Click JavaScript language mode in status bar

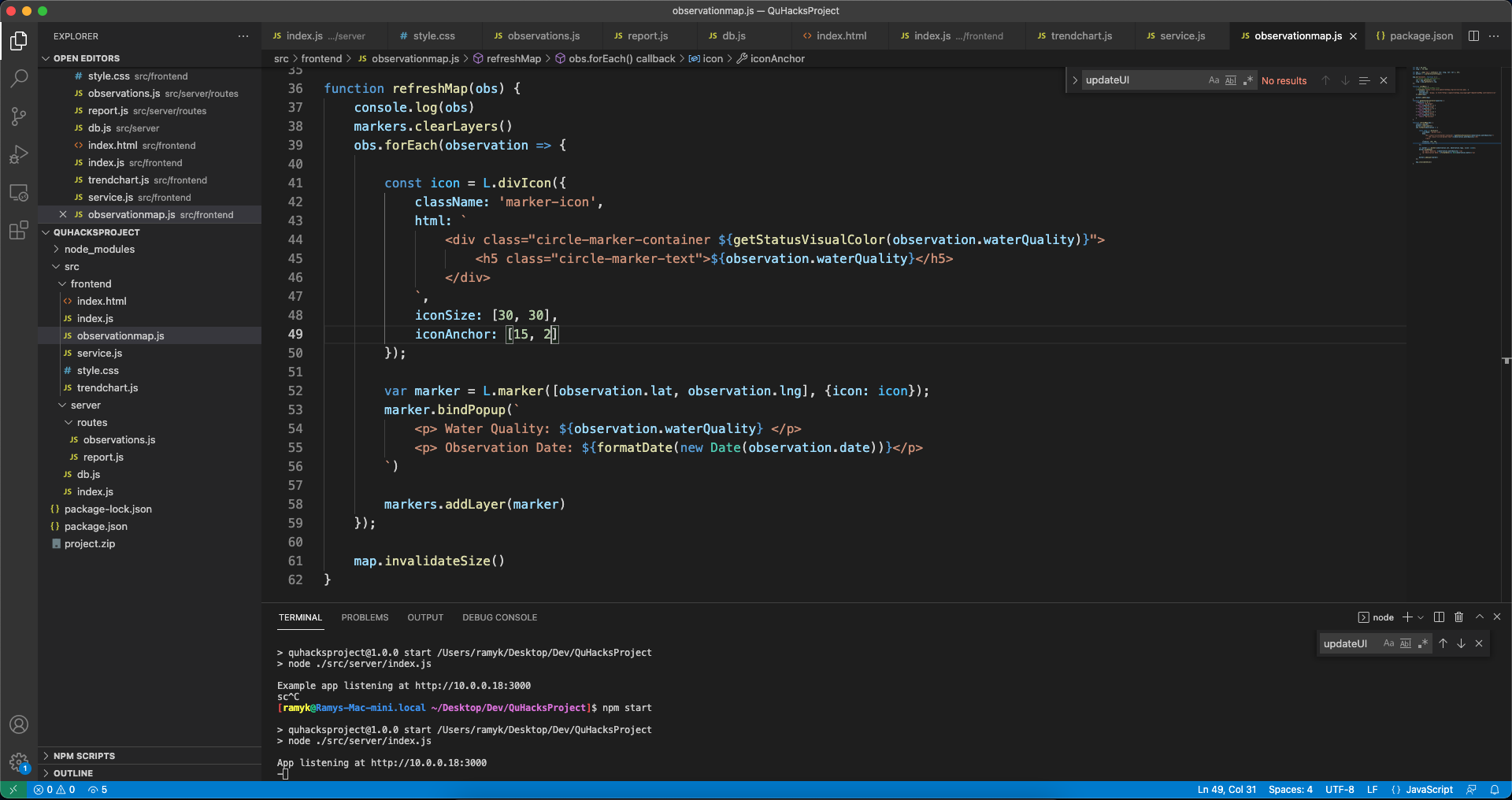coord(1429,790)
